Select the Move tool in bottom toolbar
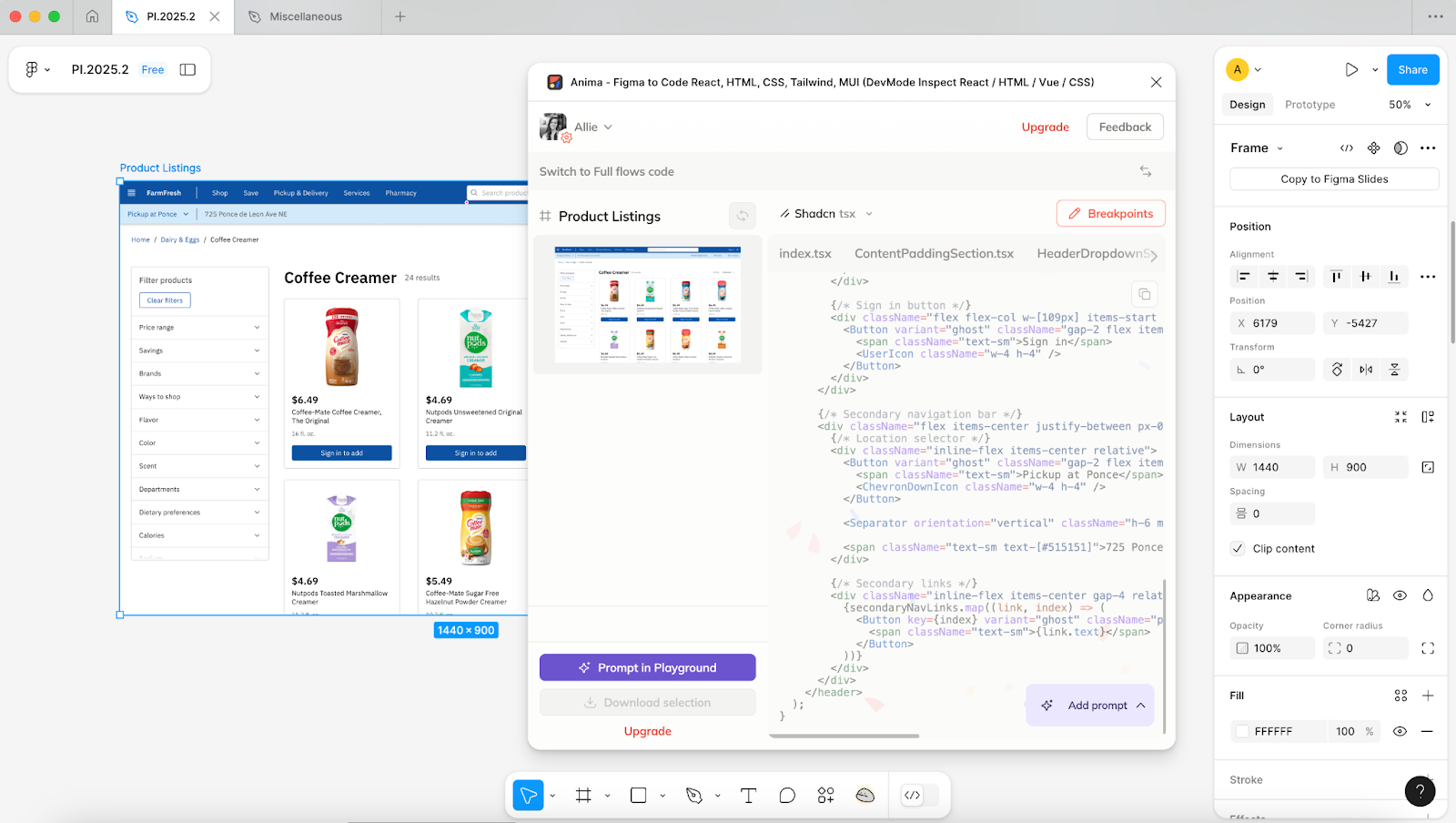1456x823 pixels. [528, 795]
